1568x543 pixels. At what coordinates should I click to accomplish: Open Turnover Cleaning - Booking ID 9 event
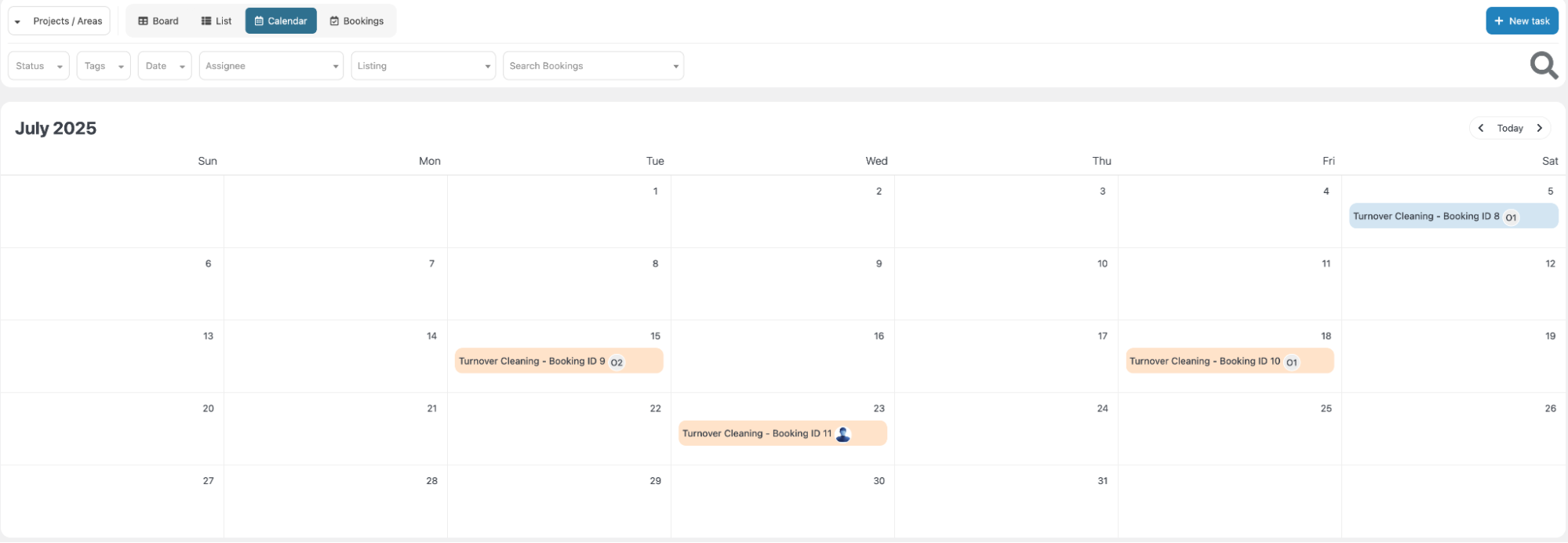click(x=559, y=361)
